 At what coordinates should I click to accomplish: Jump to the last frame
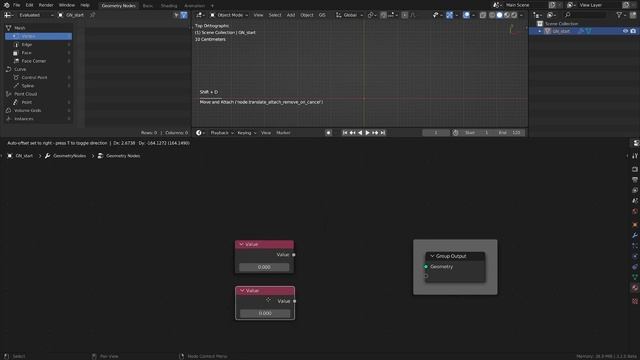coord(382,133)
